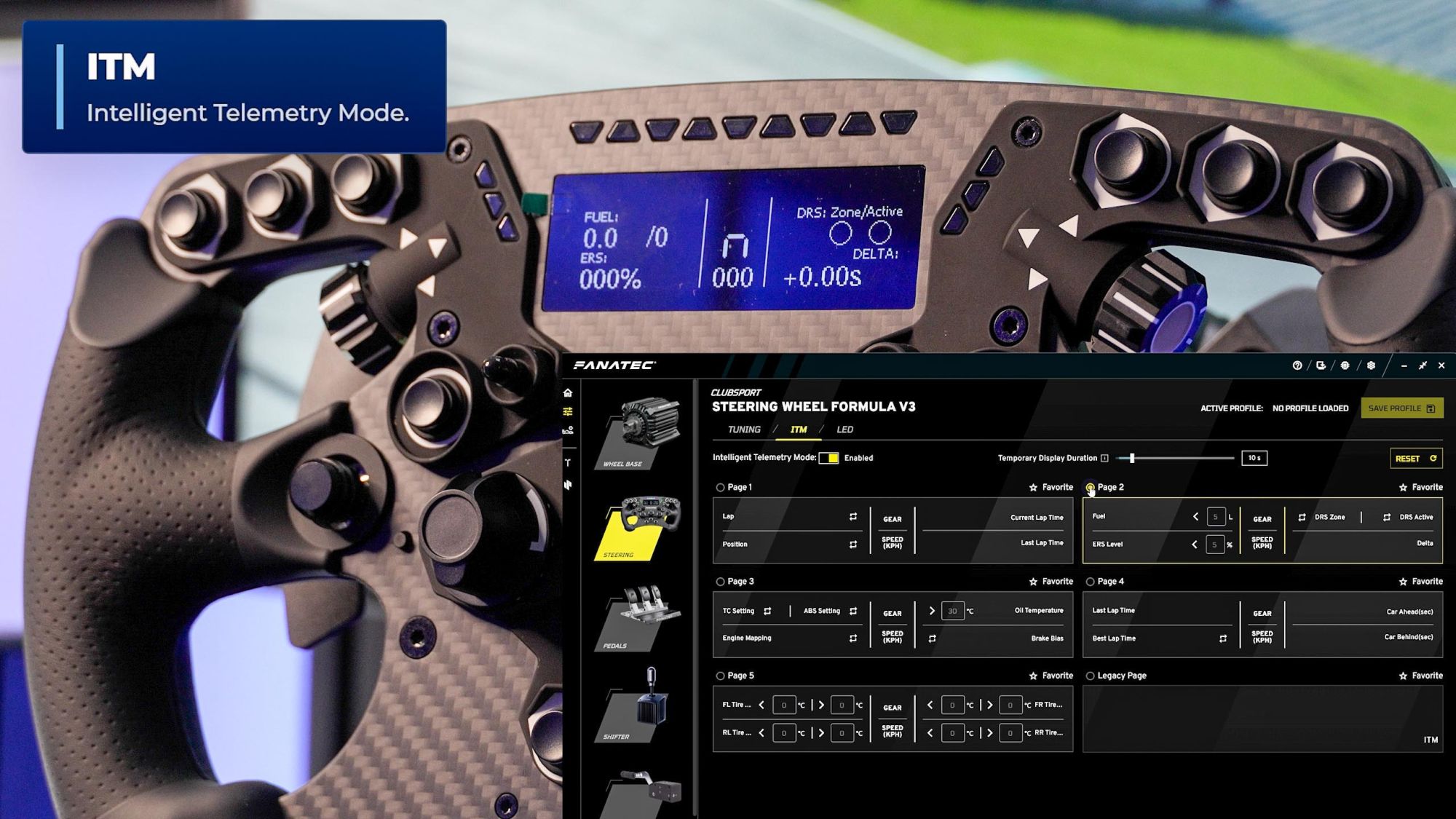Click the info icon beside Temporary Display Duration
This screenshot has height=819, width=1456.
click(1104, 458)
